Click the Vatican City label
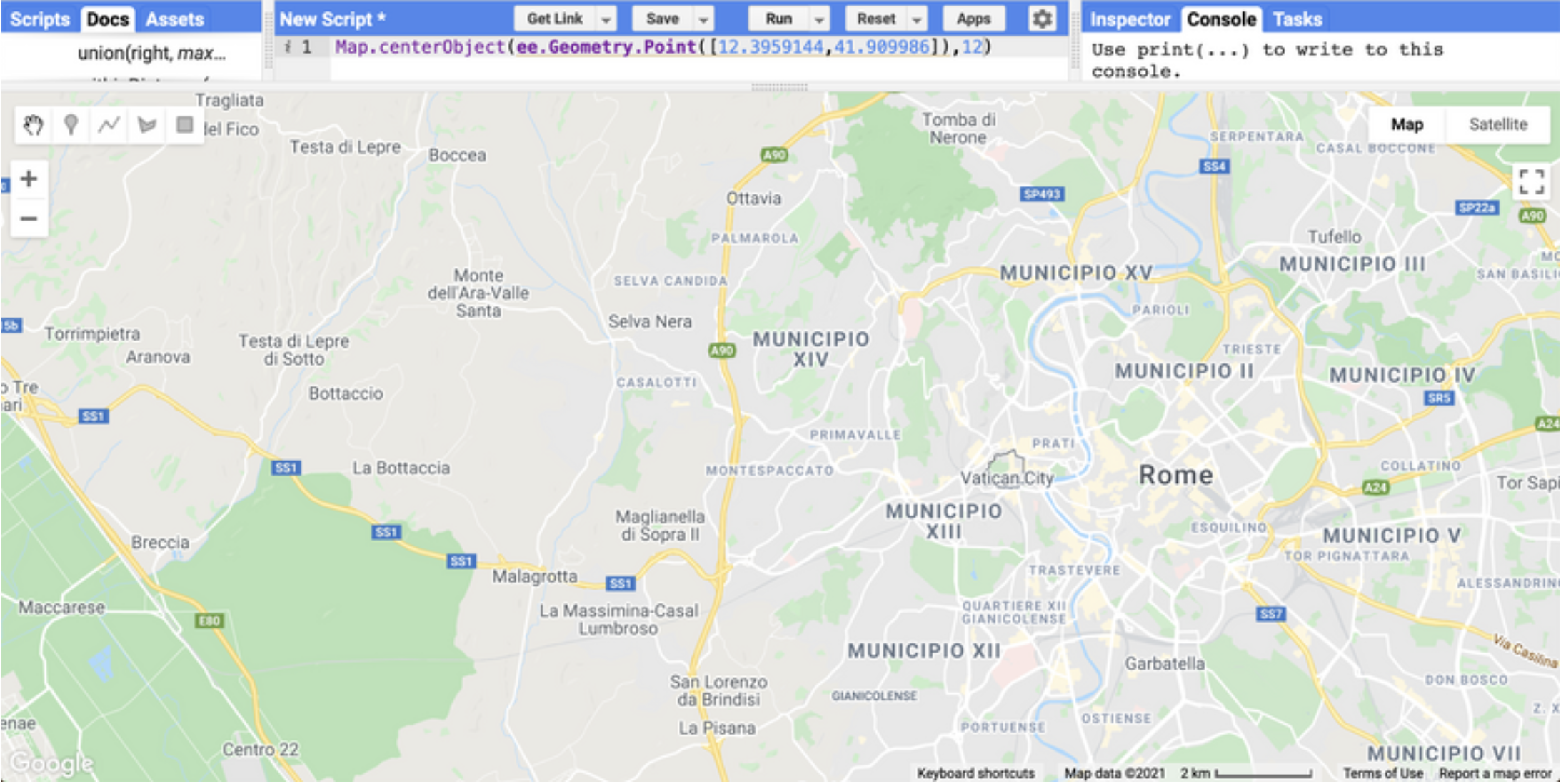Image resolution: width=1561 pixels, height=784 pixels. click(1007, 478)
